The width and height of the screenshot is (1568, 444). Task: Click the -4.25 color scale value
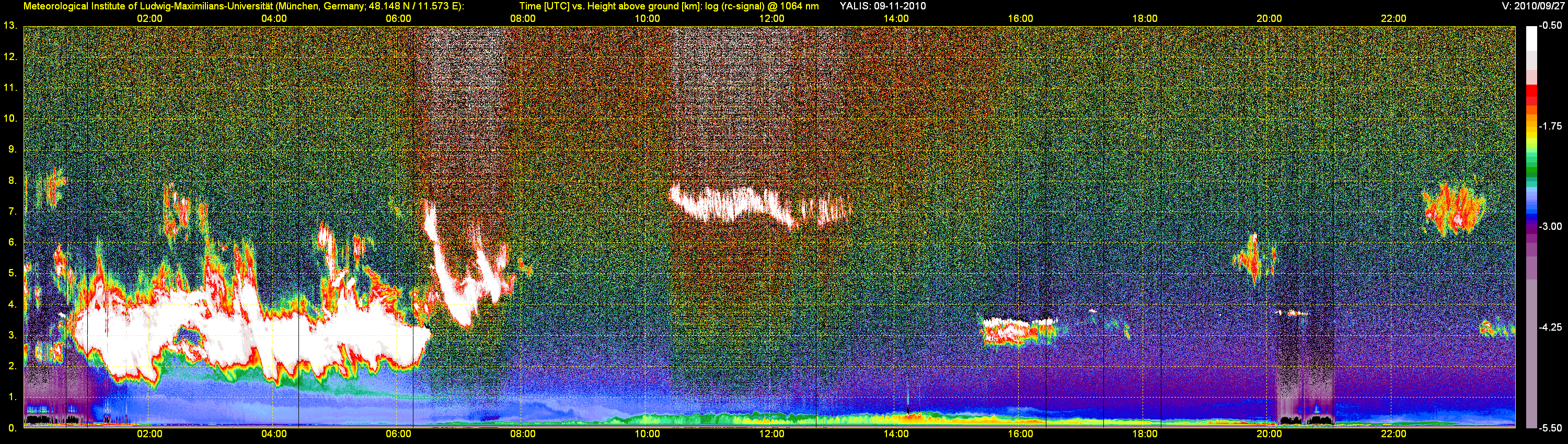(x=1550, y=327)
